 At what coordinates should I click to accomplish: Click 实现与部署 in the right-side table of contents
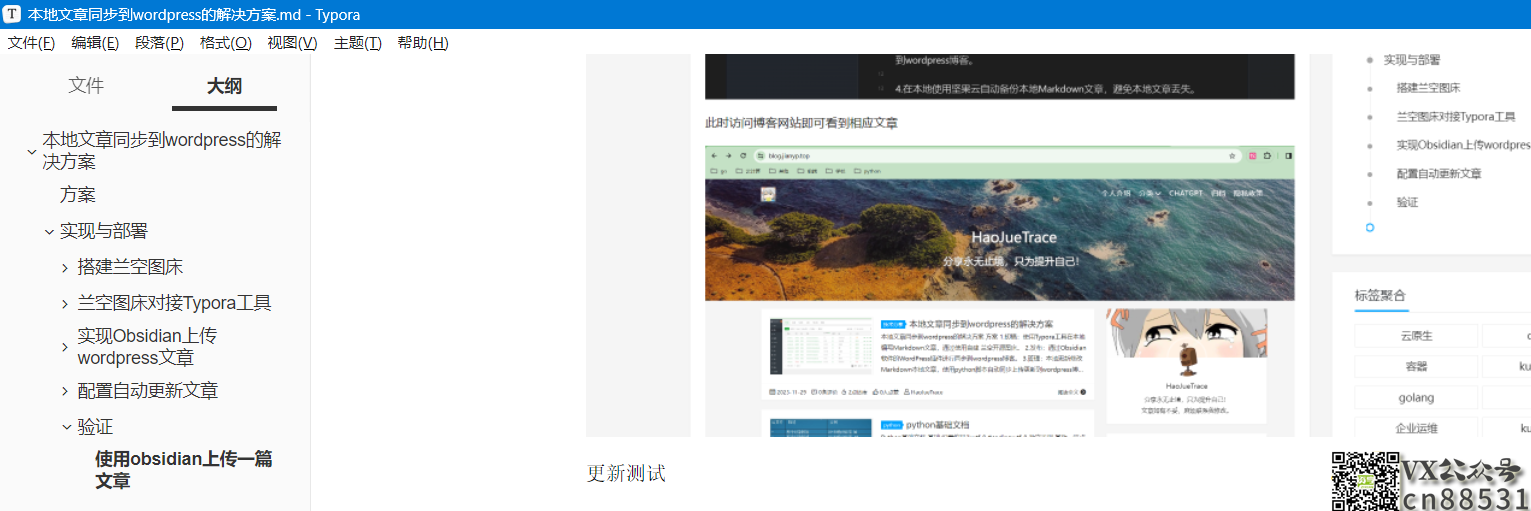coord(1412,60)
